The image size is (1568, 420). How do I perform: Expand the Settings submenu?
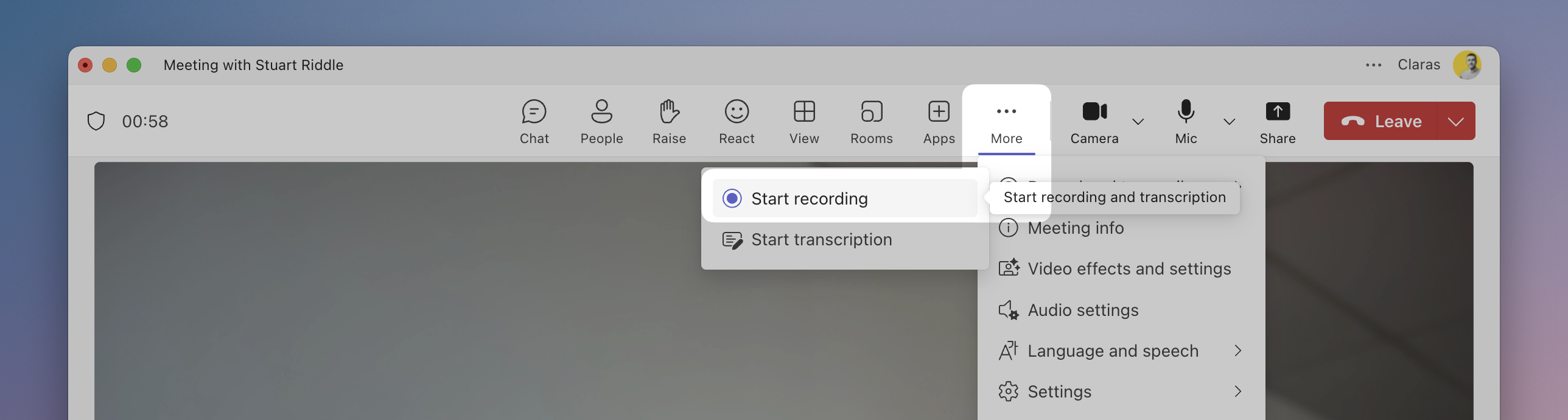(1121, 391)
